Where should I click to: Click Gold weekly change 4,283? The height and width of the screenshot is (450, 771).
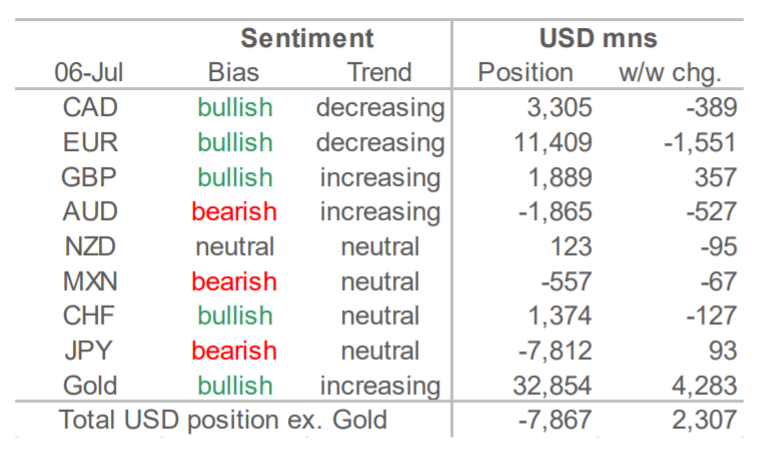[704, 387]
